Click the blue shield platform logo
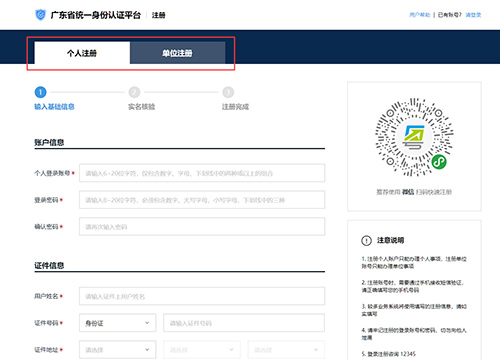 pos(40,15)
